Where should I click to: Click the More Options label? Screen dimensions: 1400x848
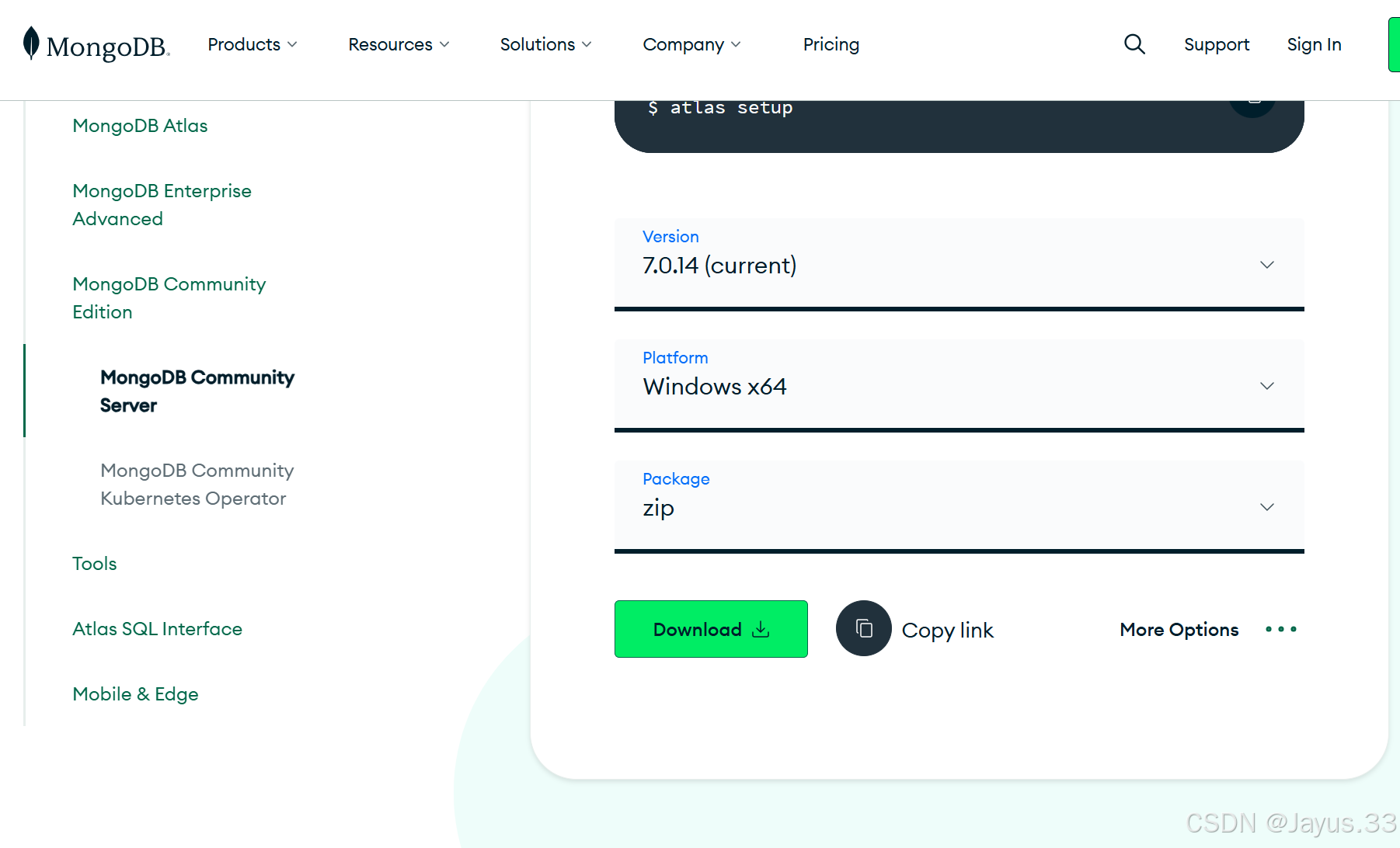[x=1179, y=630]
